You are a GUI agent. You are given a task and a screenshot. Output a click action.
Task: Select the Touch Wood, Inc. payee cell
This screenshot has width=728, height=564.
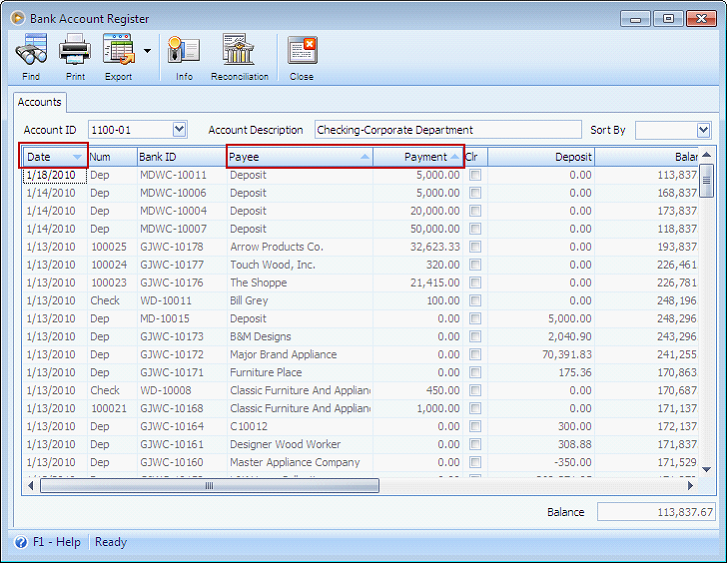(x=299, y=265)
